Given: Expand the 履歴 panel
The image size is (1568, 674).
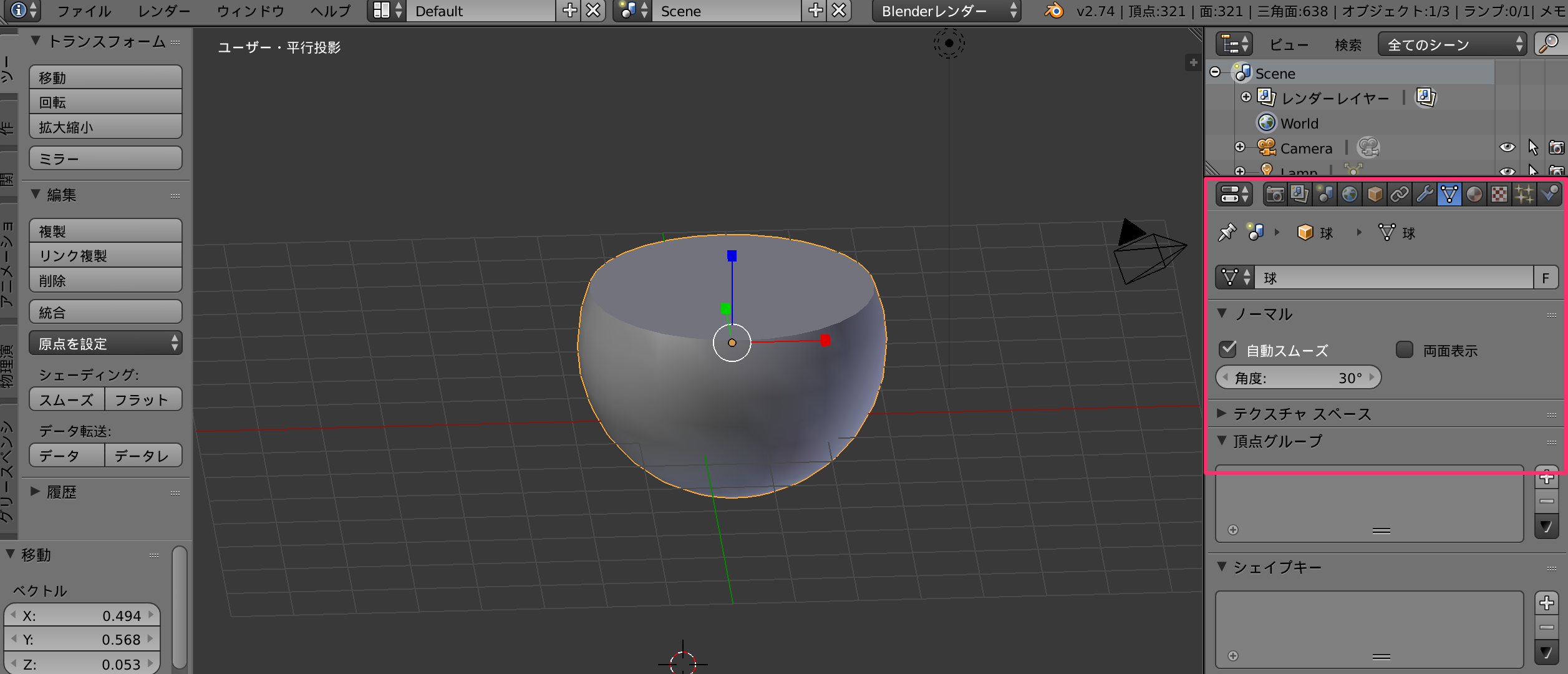Looking at the screenshot, I should point(36,492).
